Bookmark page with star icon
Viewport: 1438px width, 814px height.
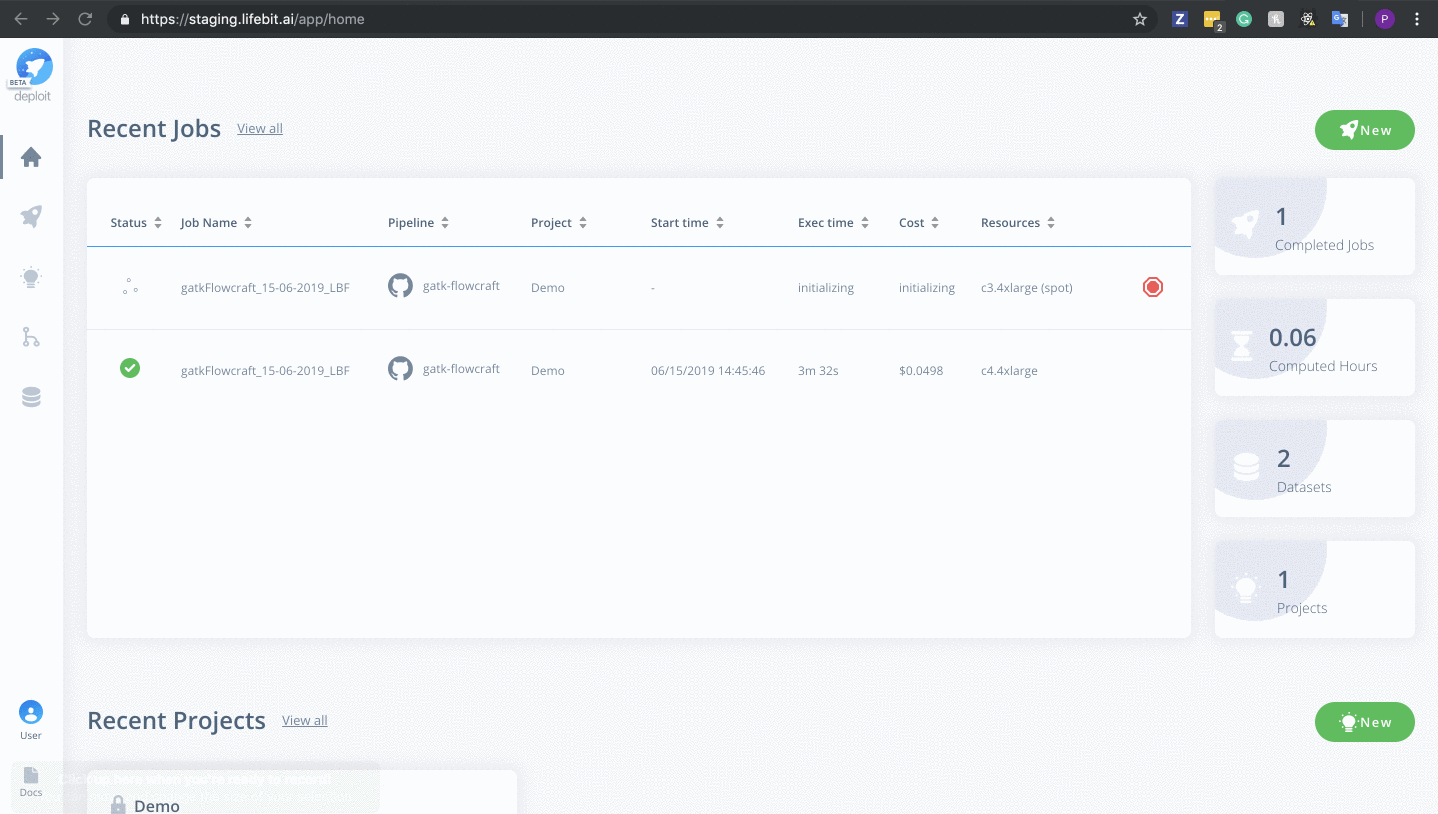1139,19
